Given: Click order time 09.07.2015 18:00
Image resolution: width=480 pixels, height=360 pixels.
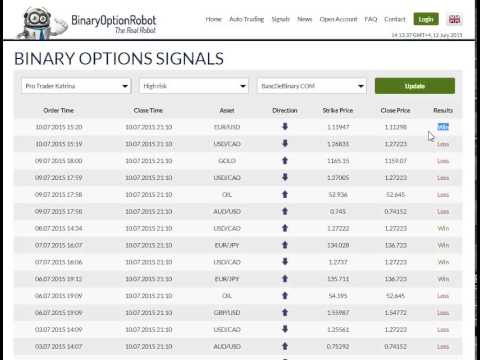Looking at the screenshot, I should tap(59, 161).
